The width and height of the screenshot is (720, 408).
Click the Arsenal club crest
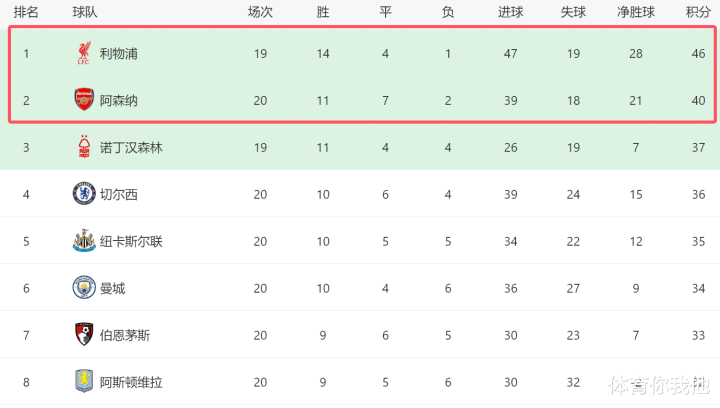click(x=84, y=100)
